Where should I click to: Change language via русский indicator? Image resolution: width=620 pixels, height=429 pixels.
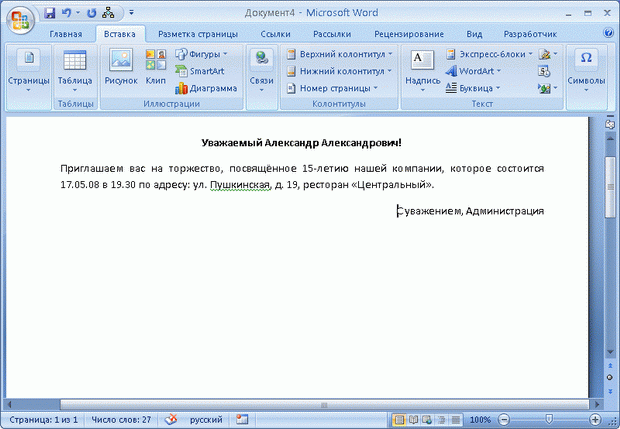coord(206,420)
